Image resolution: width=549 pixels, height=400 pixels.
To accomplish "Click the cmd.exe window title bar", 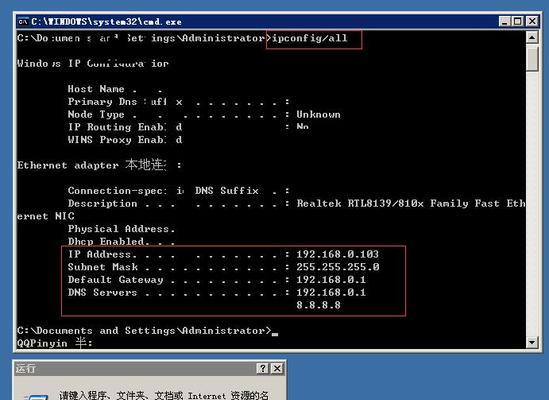I will pyautogui.click(x=259, y=22).
